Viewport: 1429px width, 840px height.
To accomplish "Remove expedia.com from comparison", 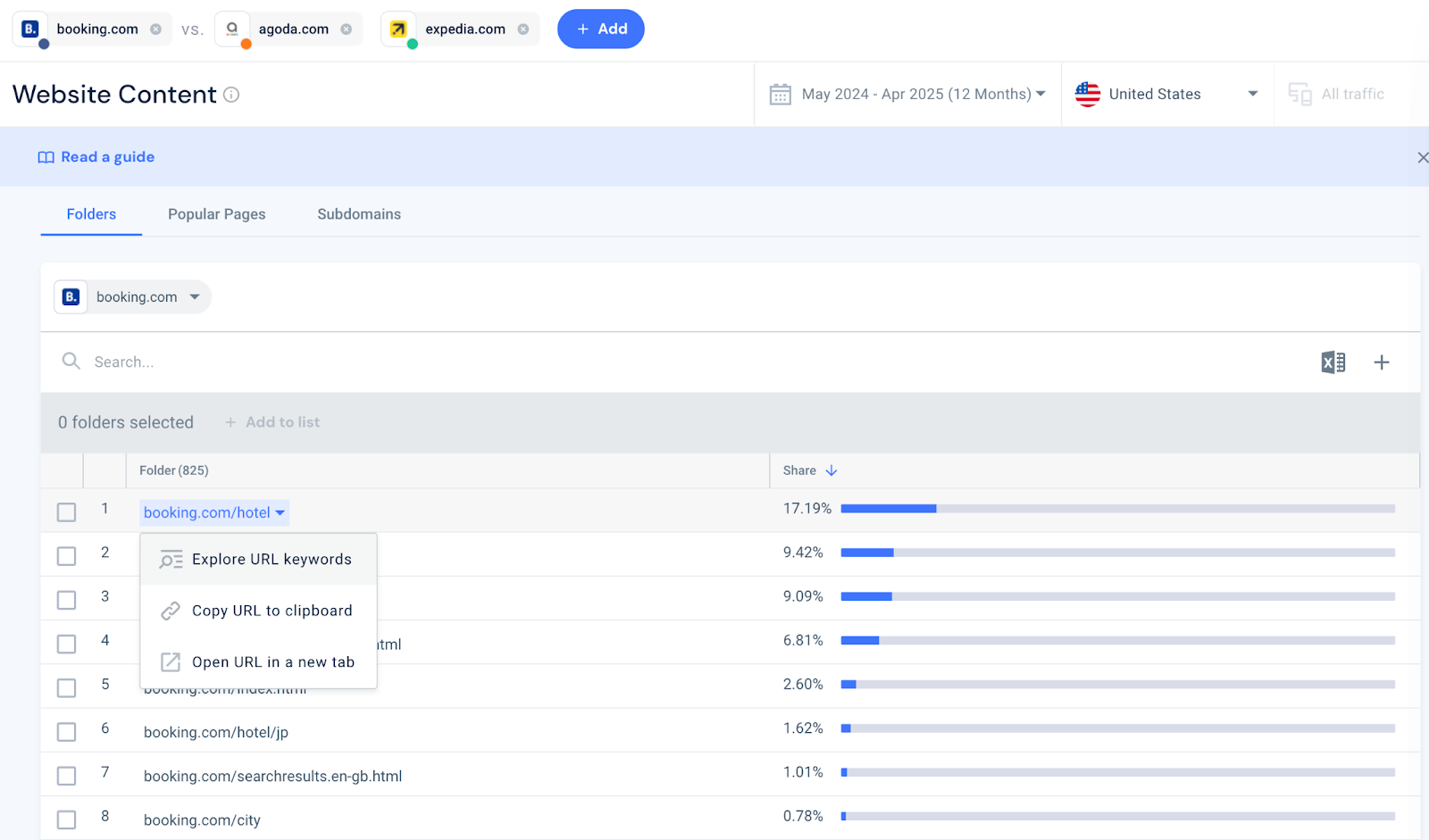I will (x=523, y=29).
